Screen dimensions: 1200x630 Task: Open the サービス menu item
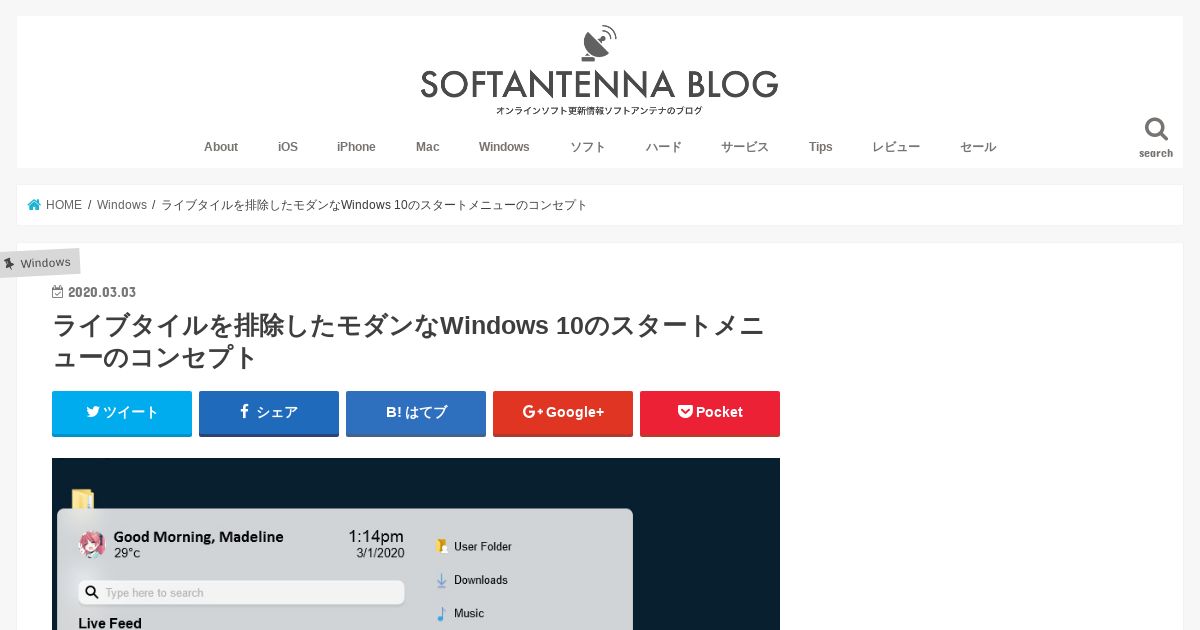745,147
